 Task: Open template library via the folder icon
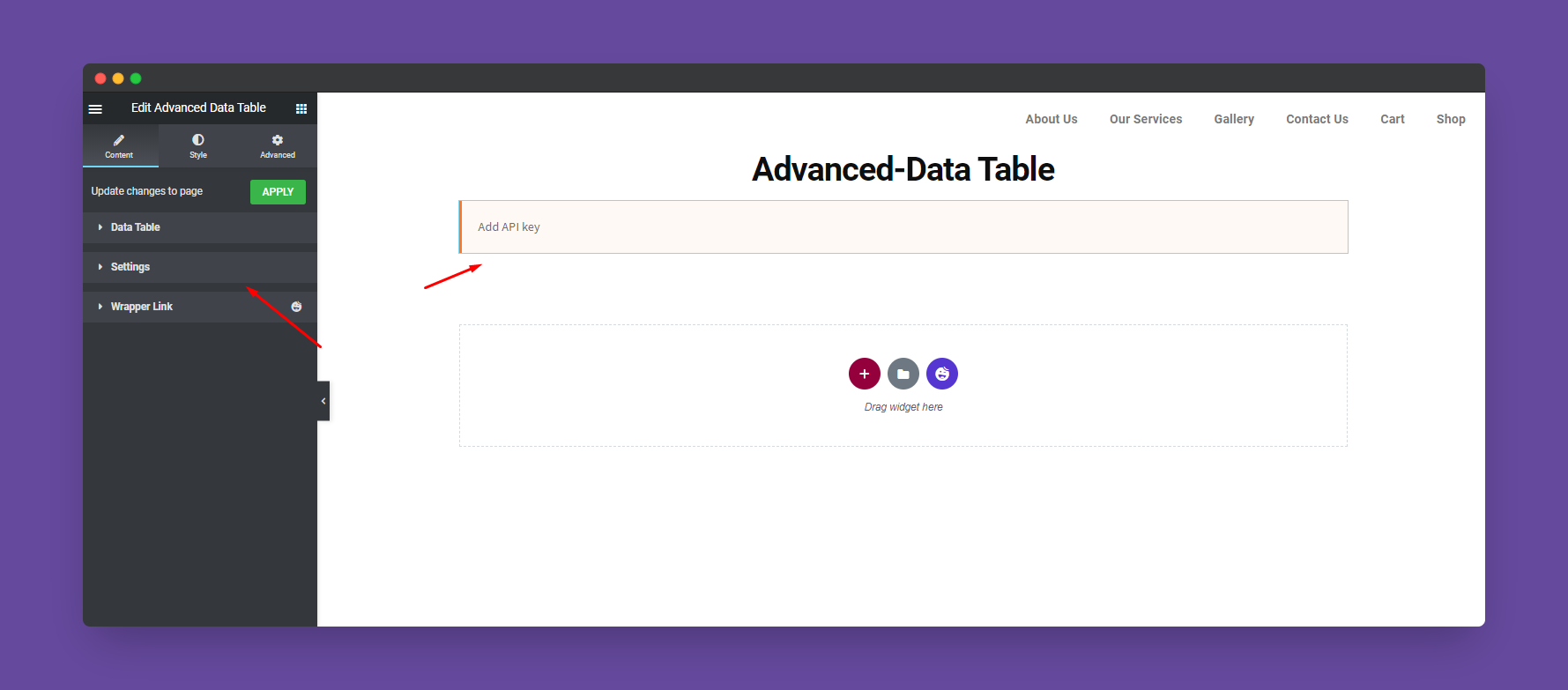(903, 374)
